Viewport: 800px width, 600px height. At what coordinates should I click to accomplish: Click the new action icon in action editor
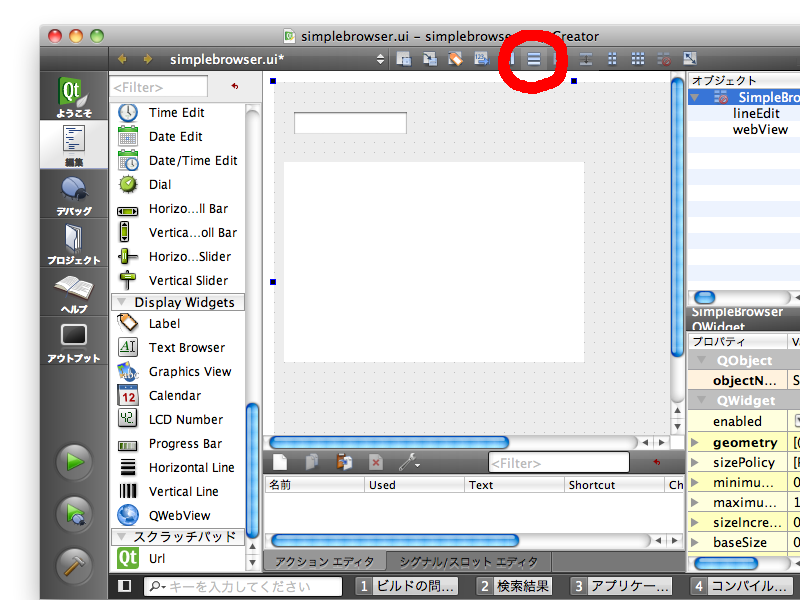280,462
